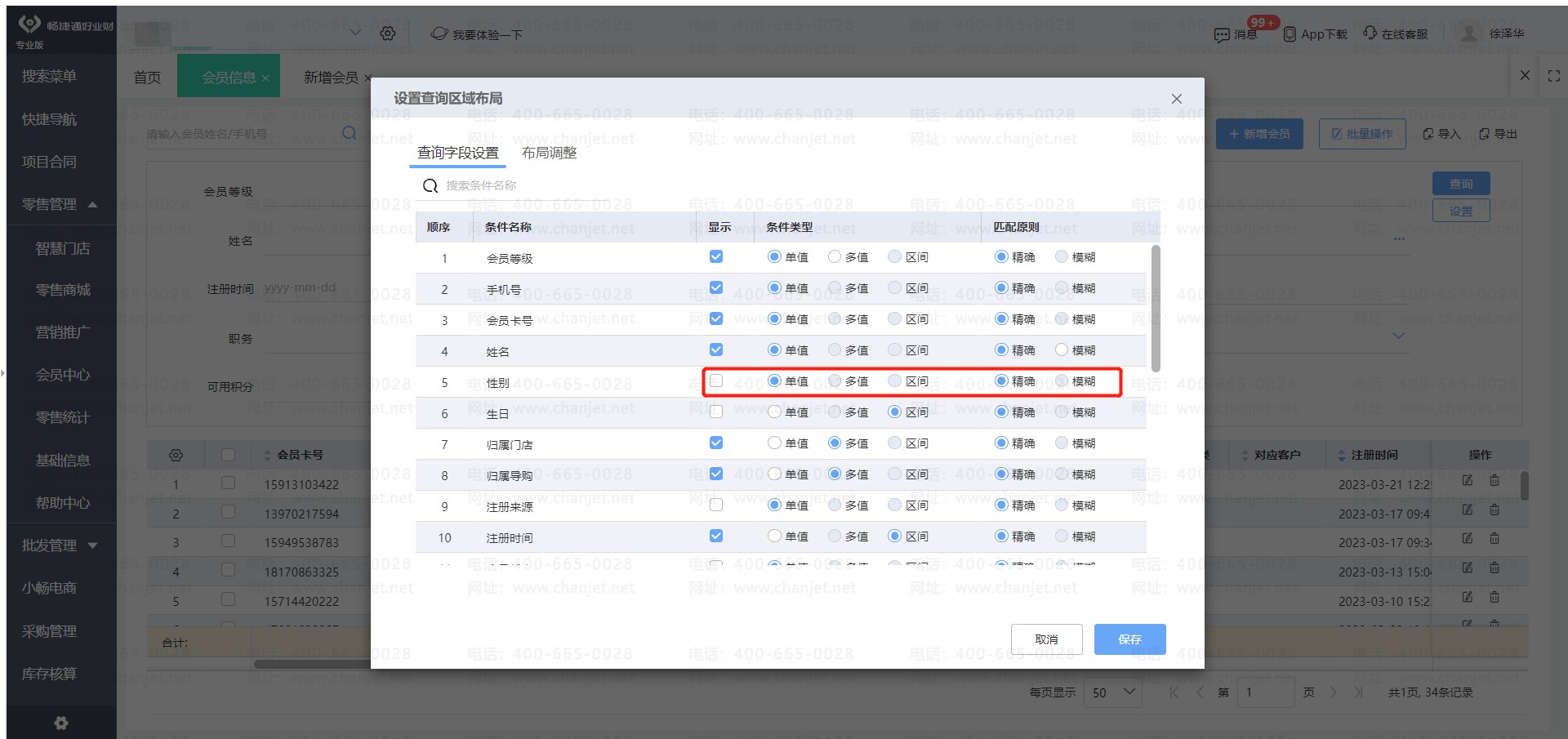Select the 查询字段设置 tab

coord(458,153)
